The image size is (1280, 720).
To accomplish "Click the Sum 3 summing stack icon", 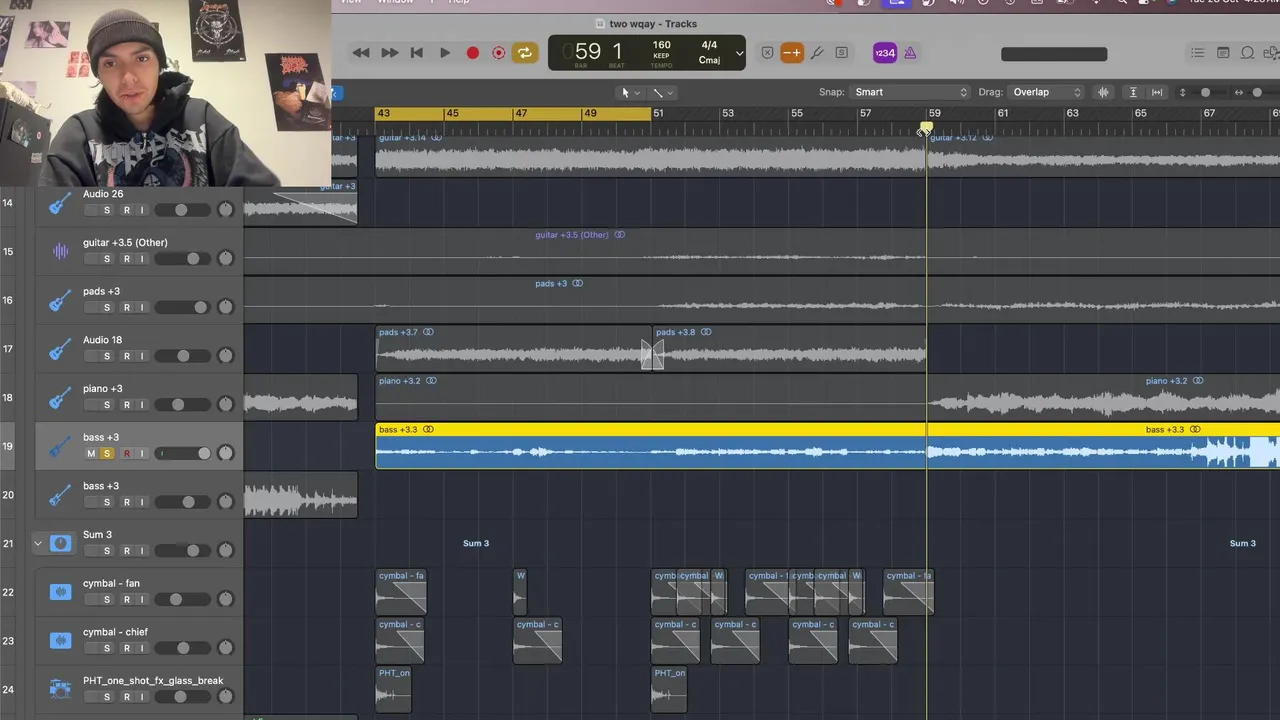I will pyautogui.click(x=61, y=543).
